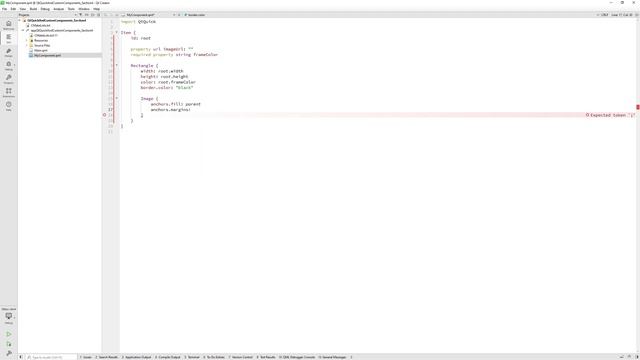Open the Projects mode
The height and width of the screenshot is (360, 640).
coord(9,79)
